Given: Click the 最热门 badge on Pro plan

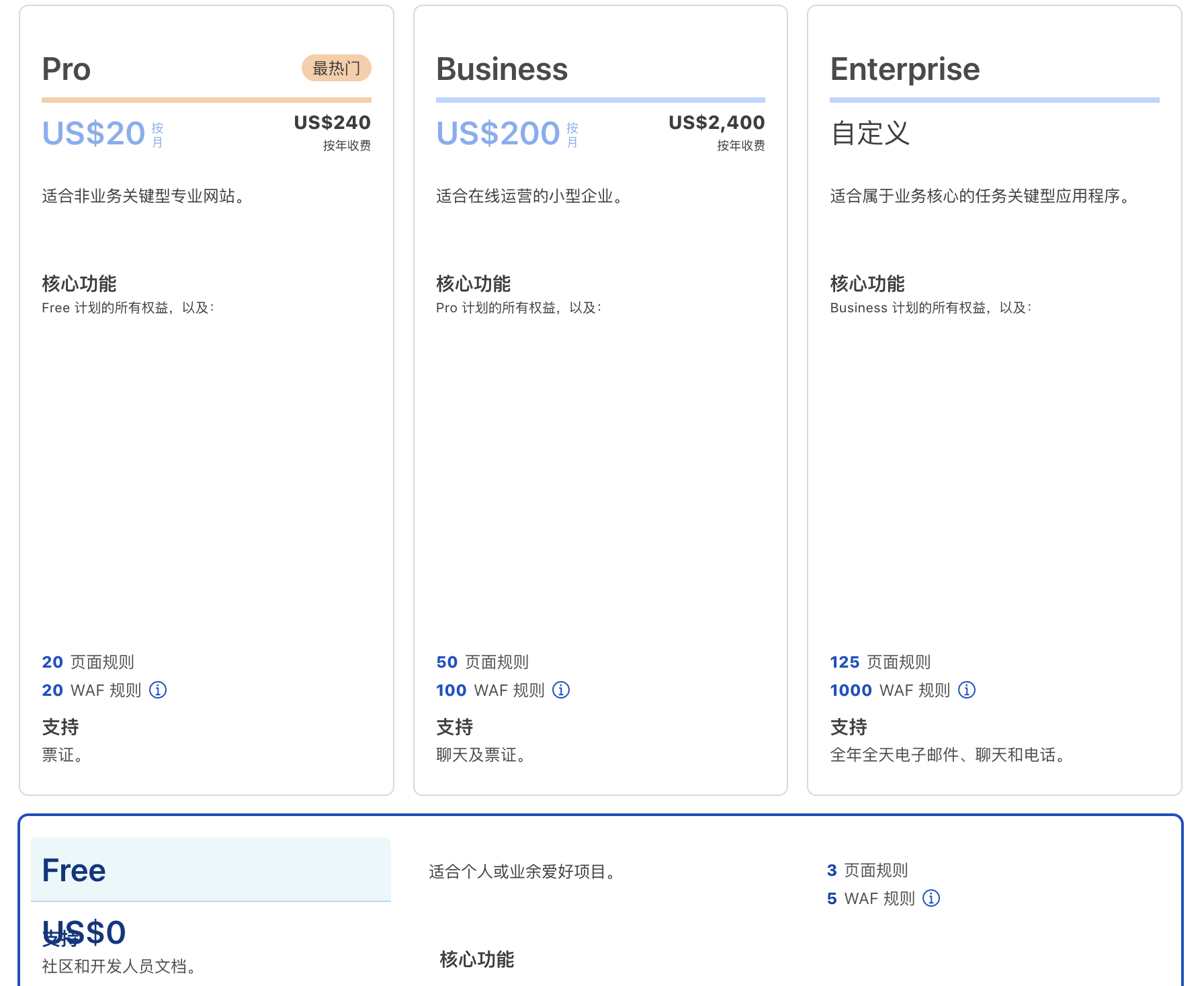Looking at the screenshot, I should [337, 68].
